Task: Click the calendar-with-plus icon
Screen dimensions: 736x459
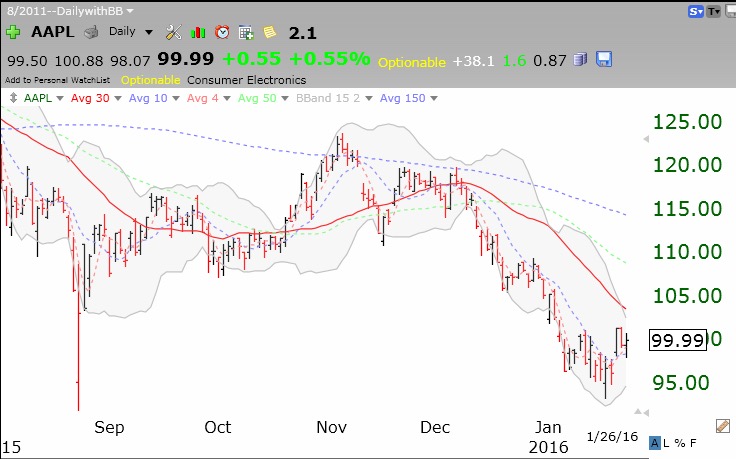Action: [x=246, y=32]
